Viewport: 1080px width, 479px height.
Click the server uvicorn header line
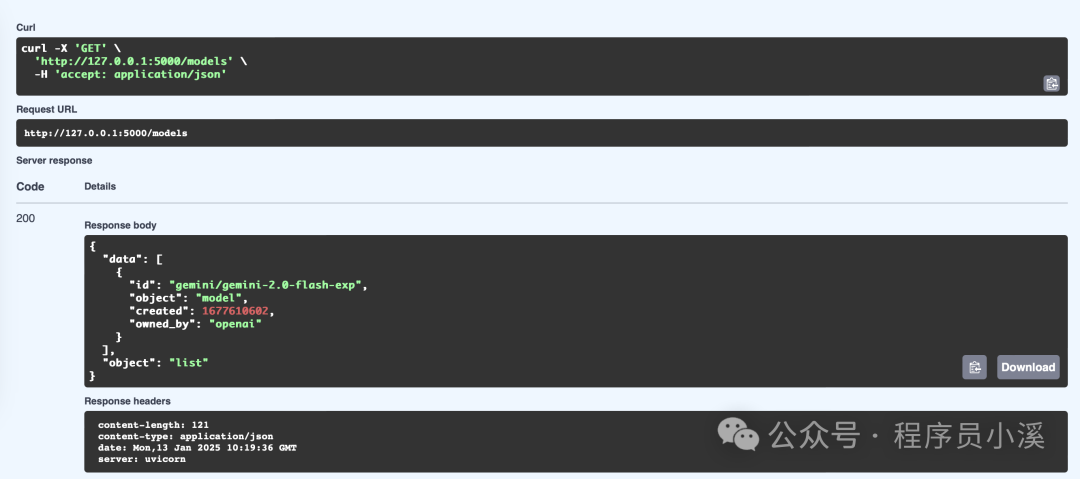click(x=141, y=459)
